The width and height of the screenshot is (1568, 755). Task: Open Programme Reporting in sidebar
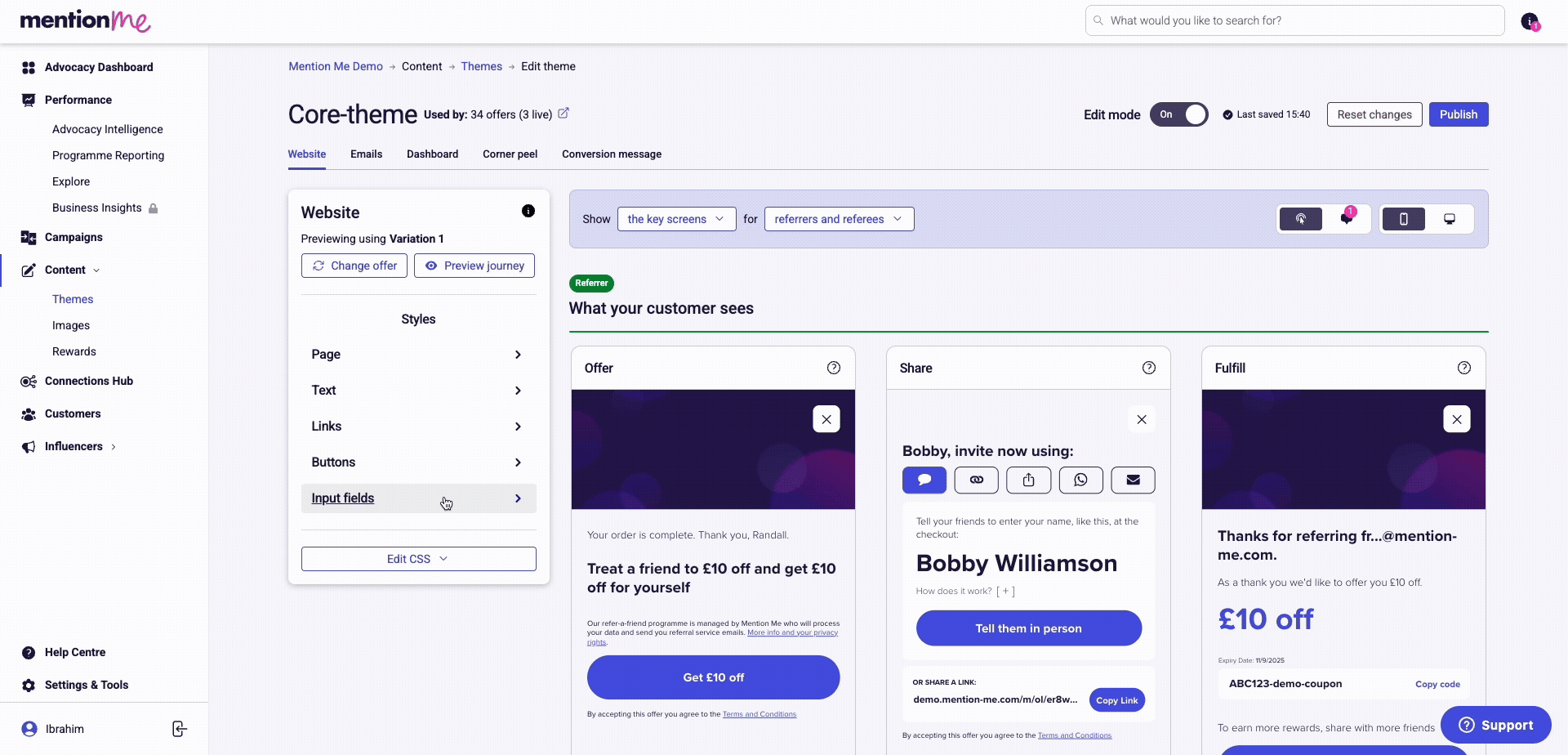[x=108, y=155]
